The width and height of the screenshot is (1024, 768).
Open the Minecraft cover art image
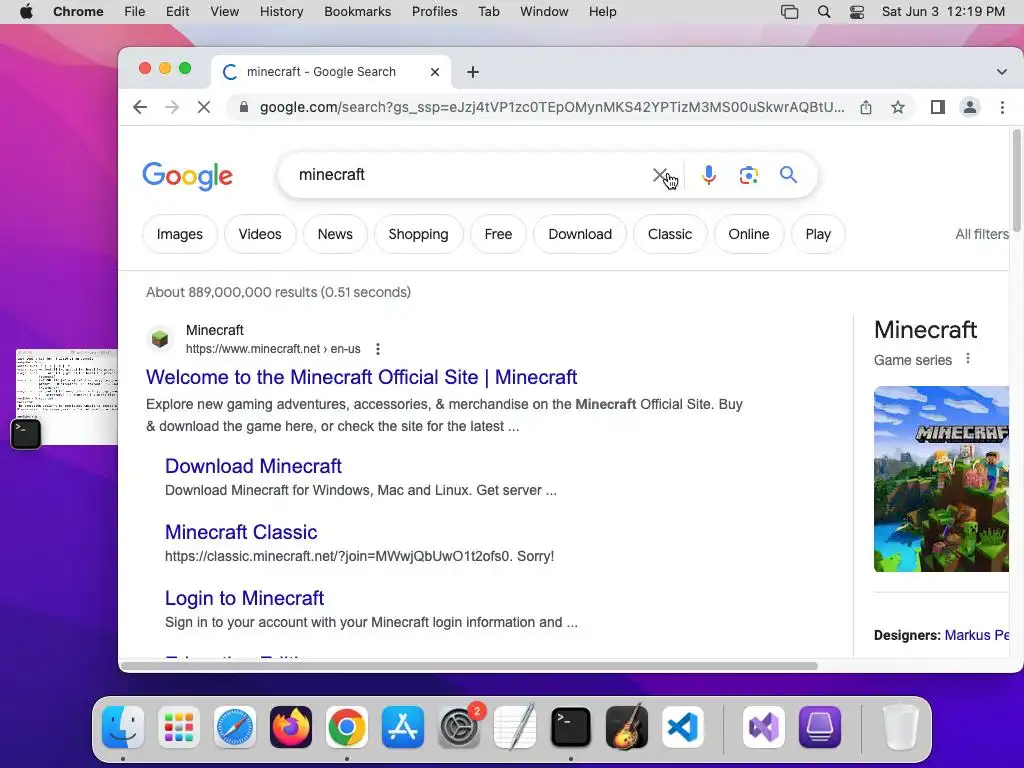pyautogui.click(x=941, y=479)
